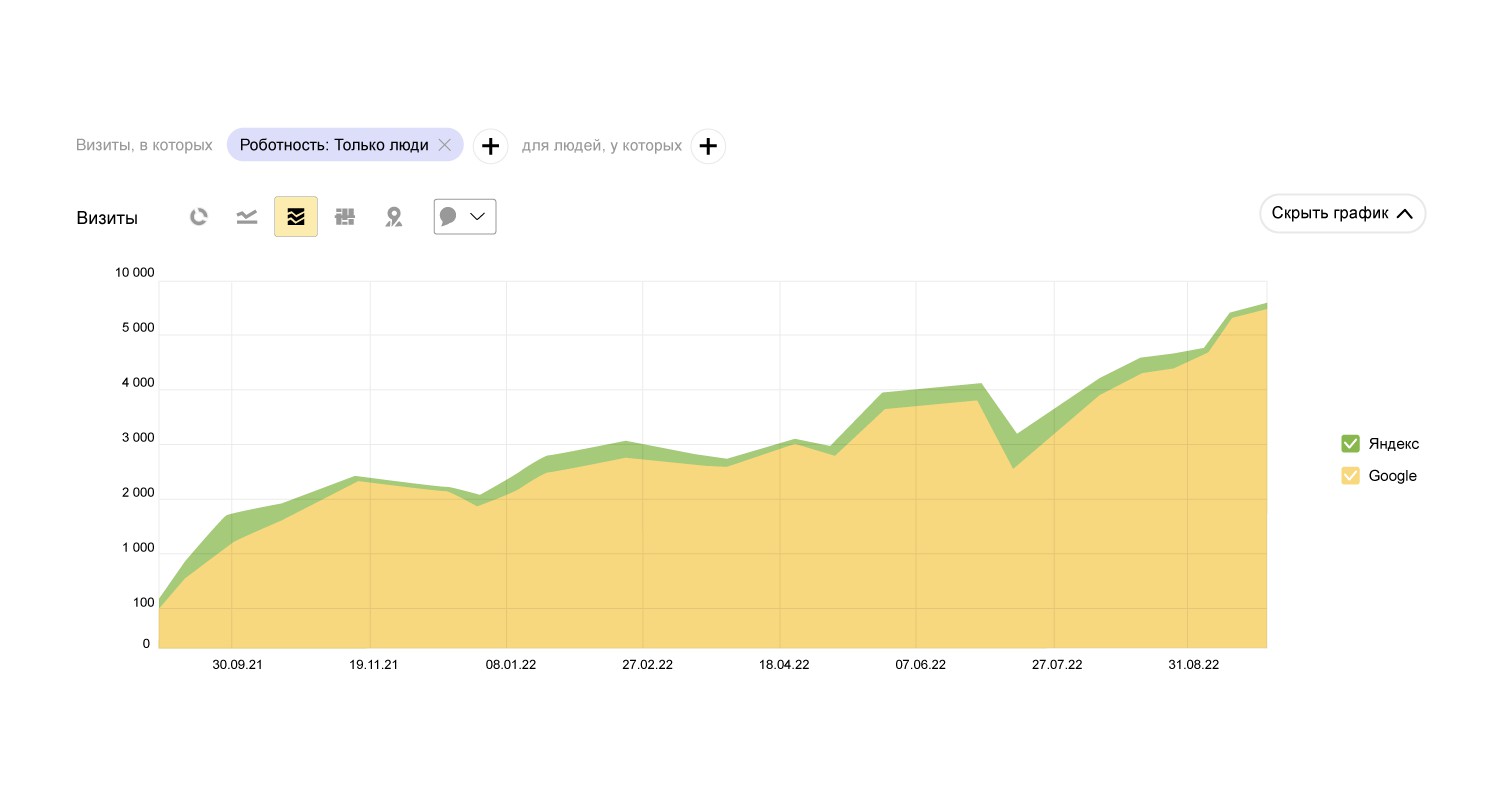Uncheck the Яндекс series checkbox
The image size is (1500, 800).
click(1350, 444)
